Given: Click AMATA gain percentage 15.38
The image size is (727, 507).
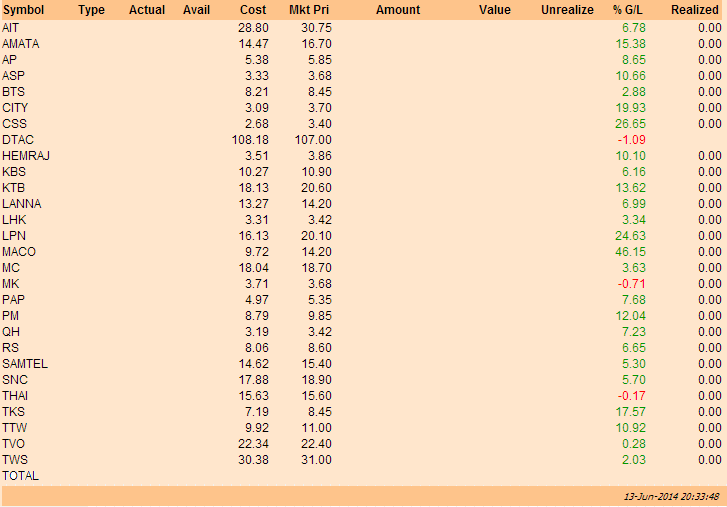Looking at the screenshot, I should [x=631, y=44].
